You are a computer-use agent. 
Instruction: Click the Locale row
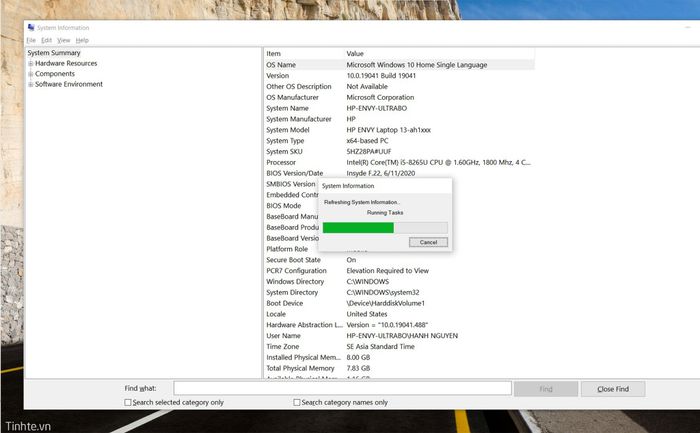399,314
